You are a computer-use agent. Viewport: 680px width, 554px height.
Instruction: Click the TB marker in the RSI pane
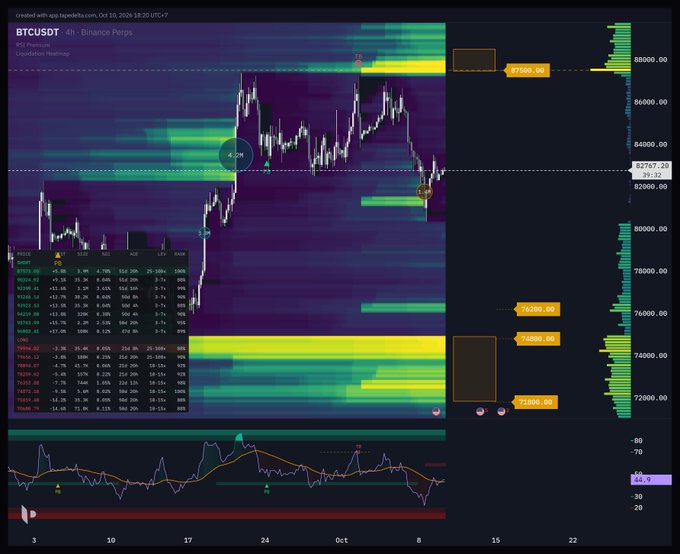pyautogui.click(x=358, y=449)
